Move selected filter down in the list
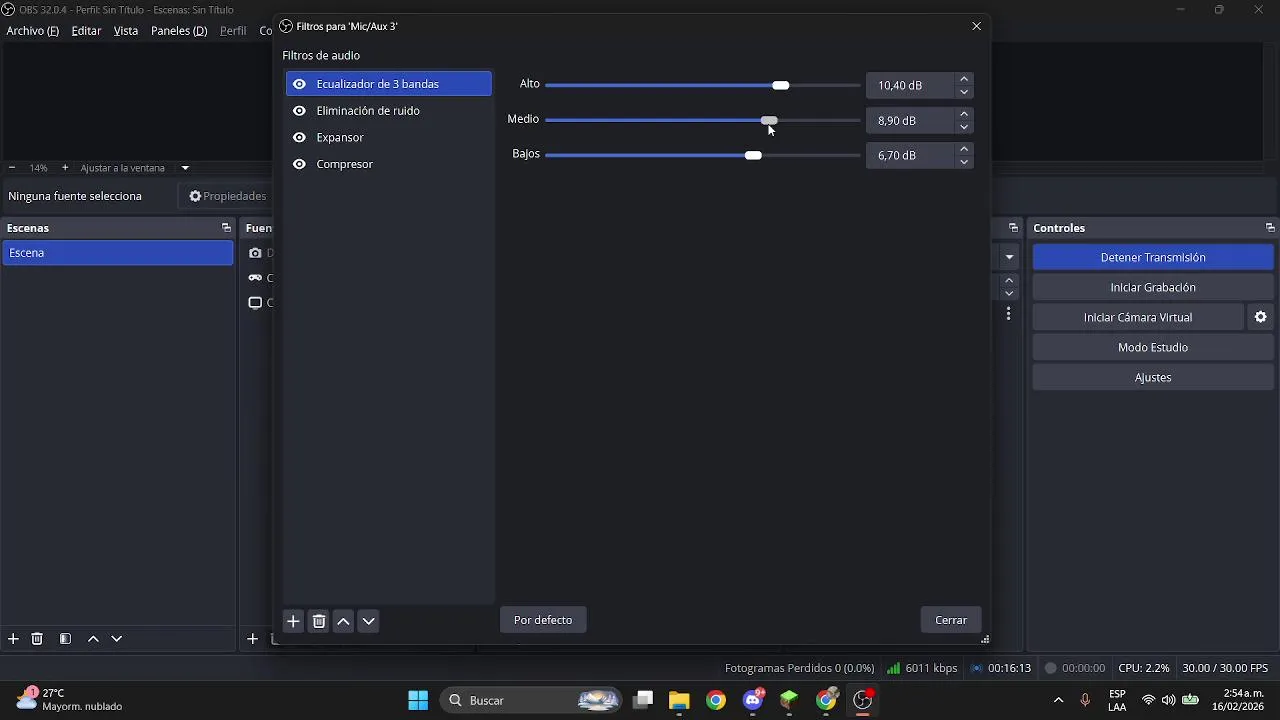 (368, 621)
